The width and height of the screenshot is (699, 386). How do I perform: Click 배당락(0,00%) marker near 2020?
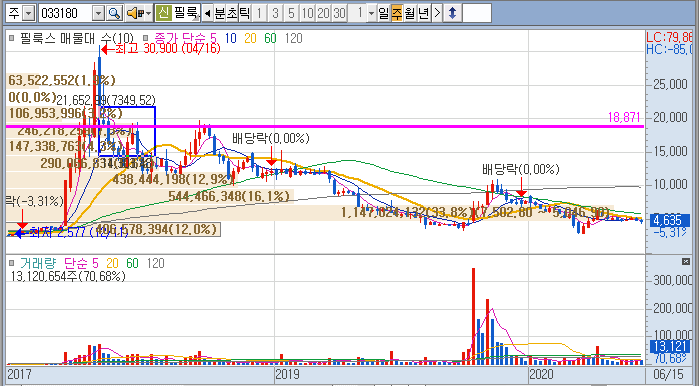(x=520, y=169)
